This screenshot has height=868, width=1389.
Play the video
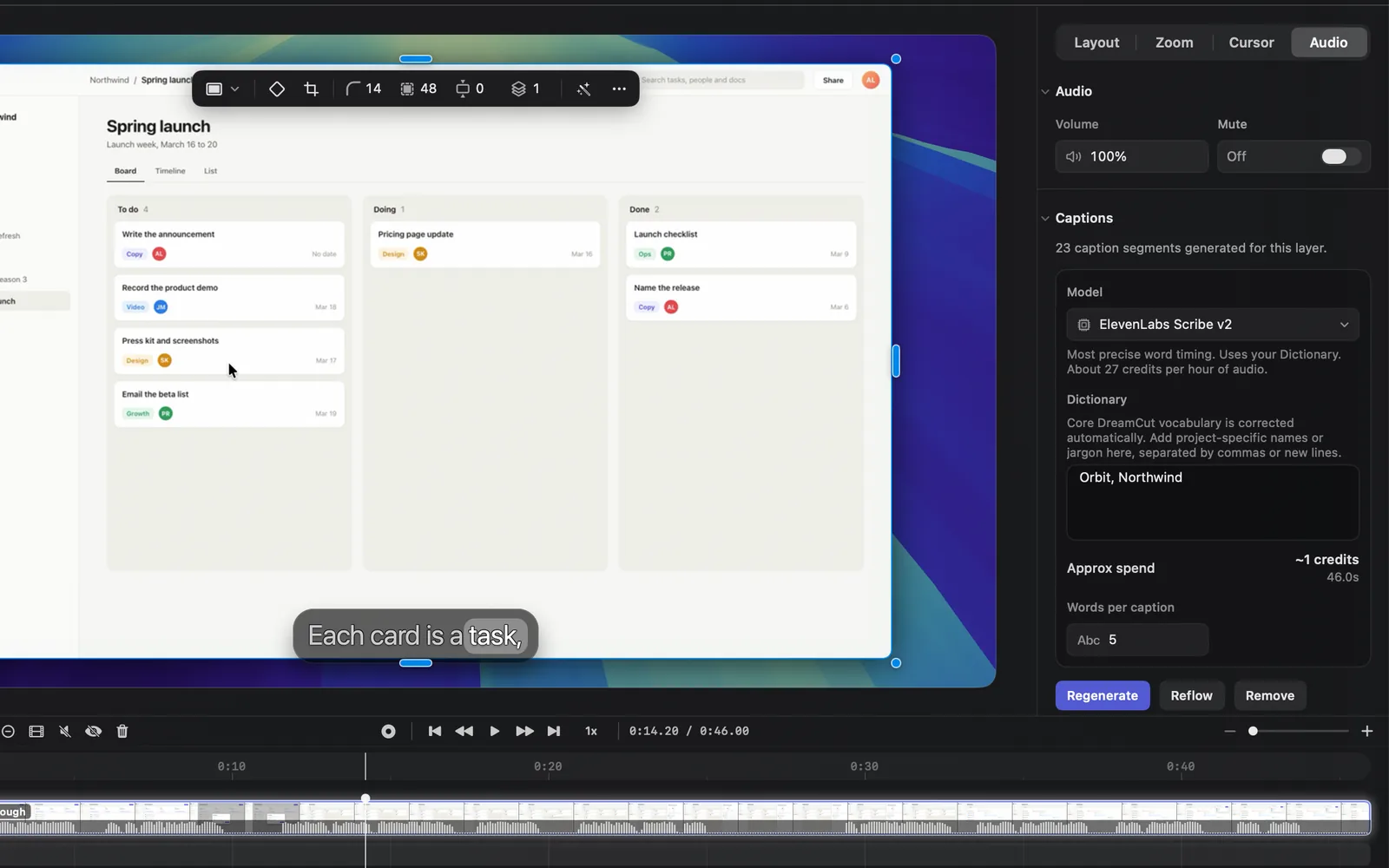tap(495, 732)
